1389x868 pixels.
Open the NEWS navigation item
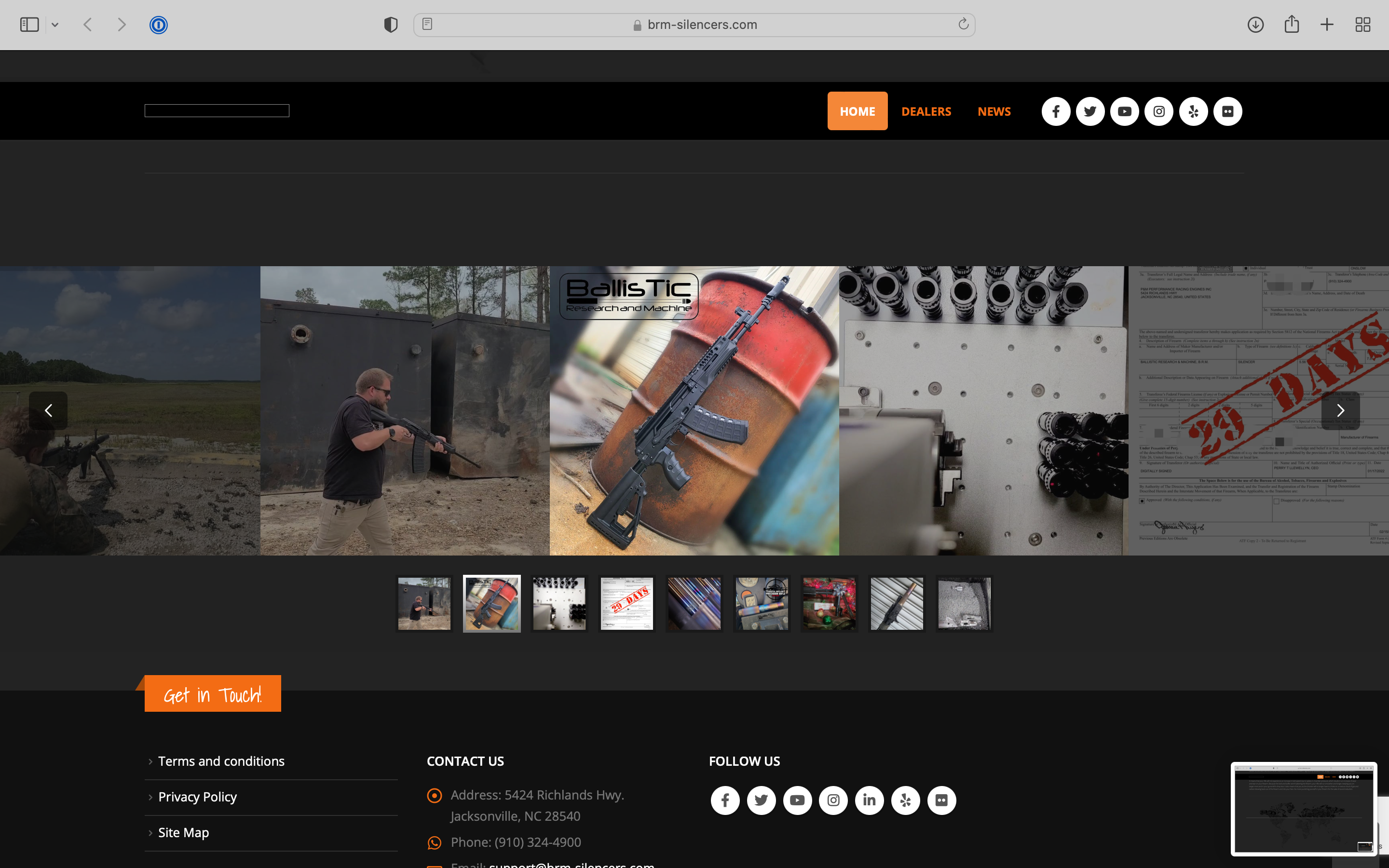point(994,111)
